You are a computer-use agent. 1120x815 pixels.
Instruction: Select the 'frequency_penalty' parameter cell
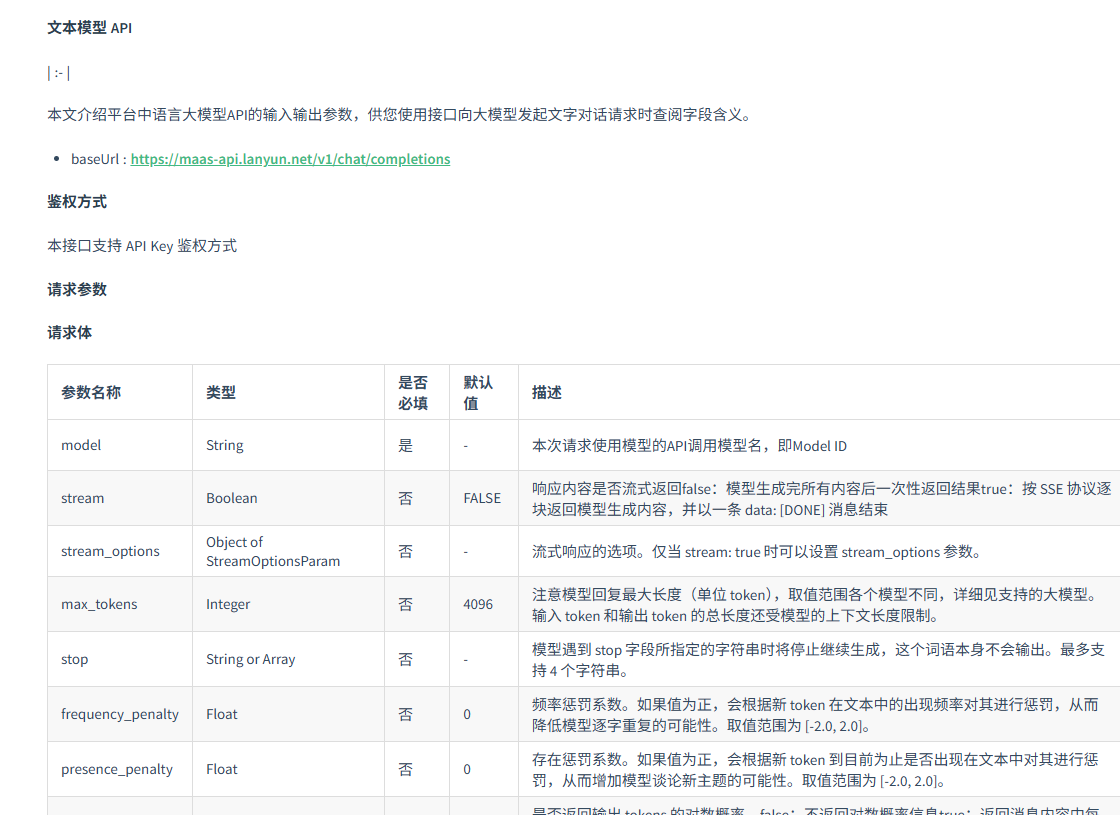tap(120, 714)
